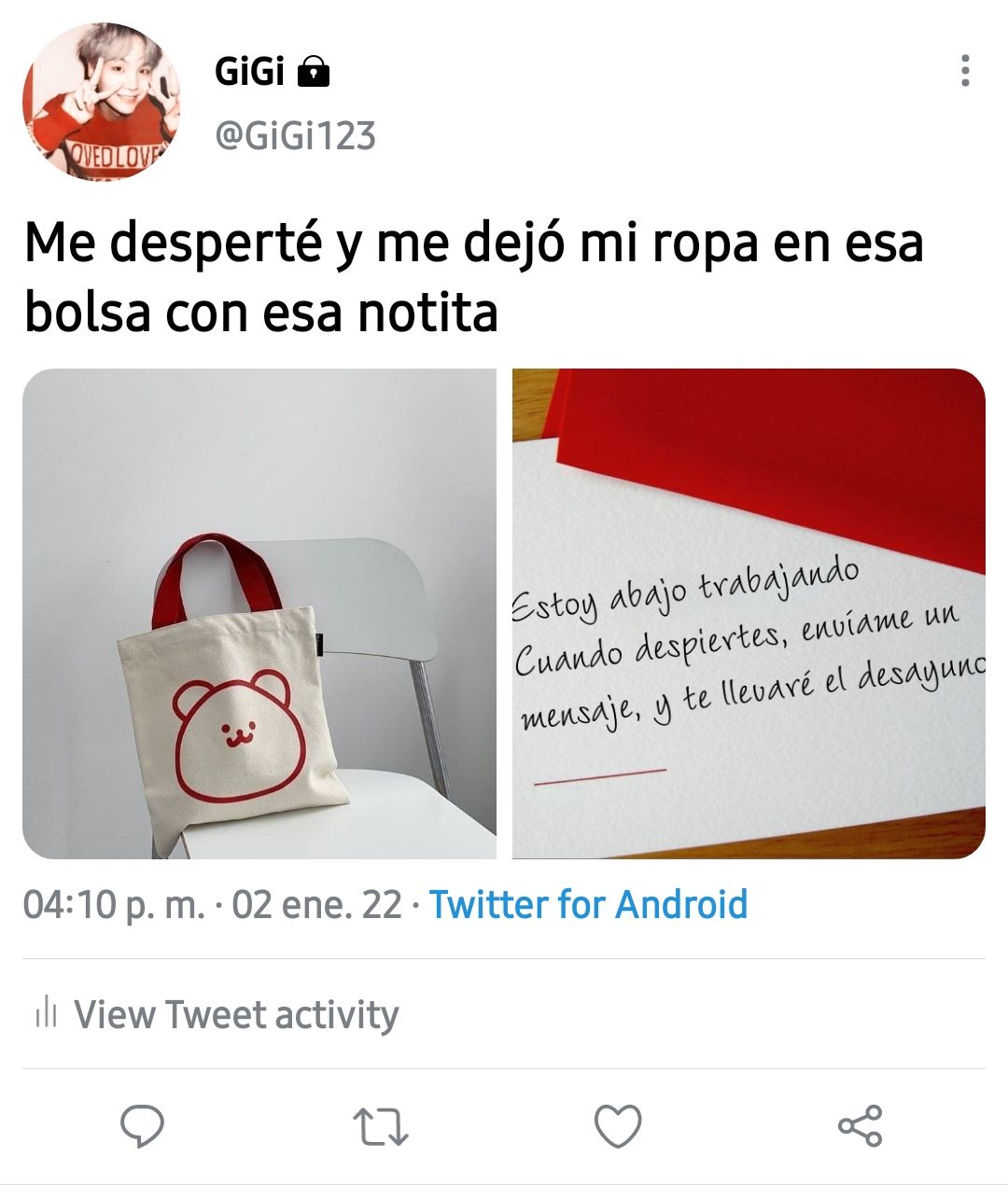The height and width of the screenshot is (1198, 1008).
Task: Open the three-dot more options menu
Action: point(965,71)
